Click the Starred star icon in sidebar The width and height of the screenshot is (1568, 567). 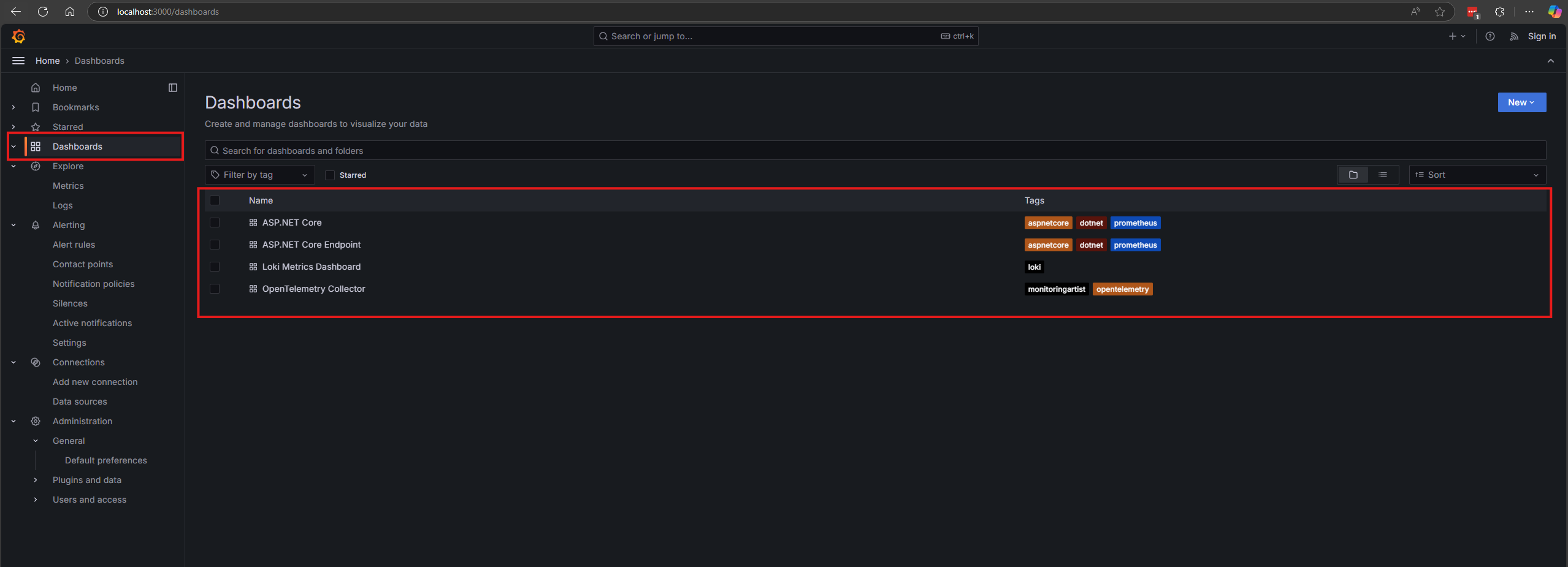pos(36,127)
